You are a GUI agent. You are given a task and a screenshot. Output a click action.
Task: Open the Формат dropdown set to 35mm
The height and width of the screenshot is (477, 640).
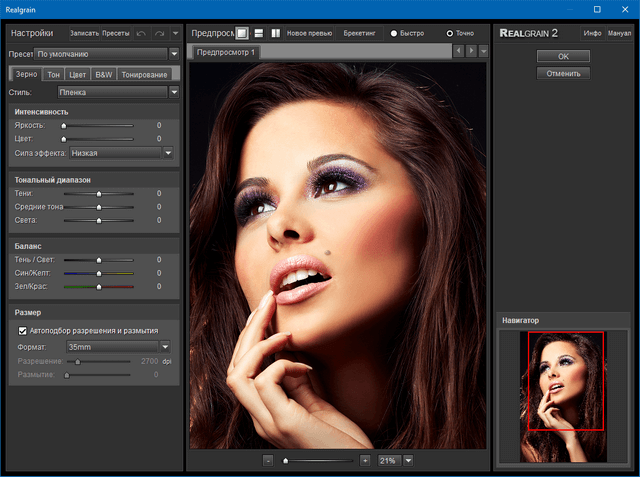[x=165, y=346]
